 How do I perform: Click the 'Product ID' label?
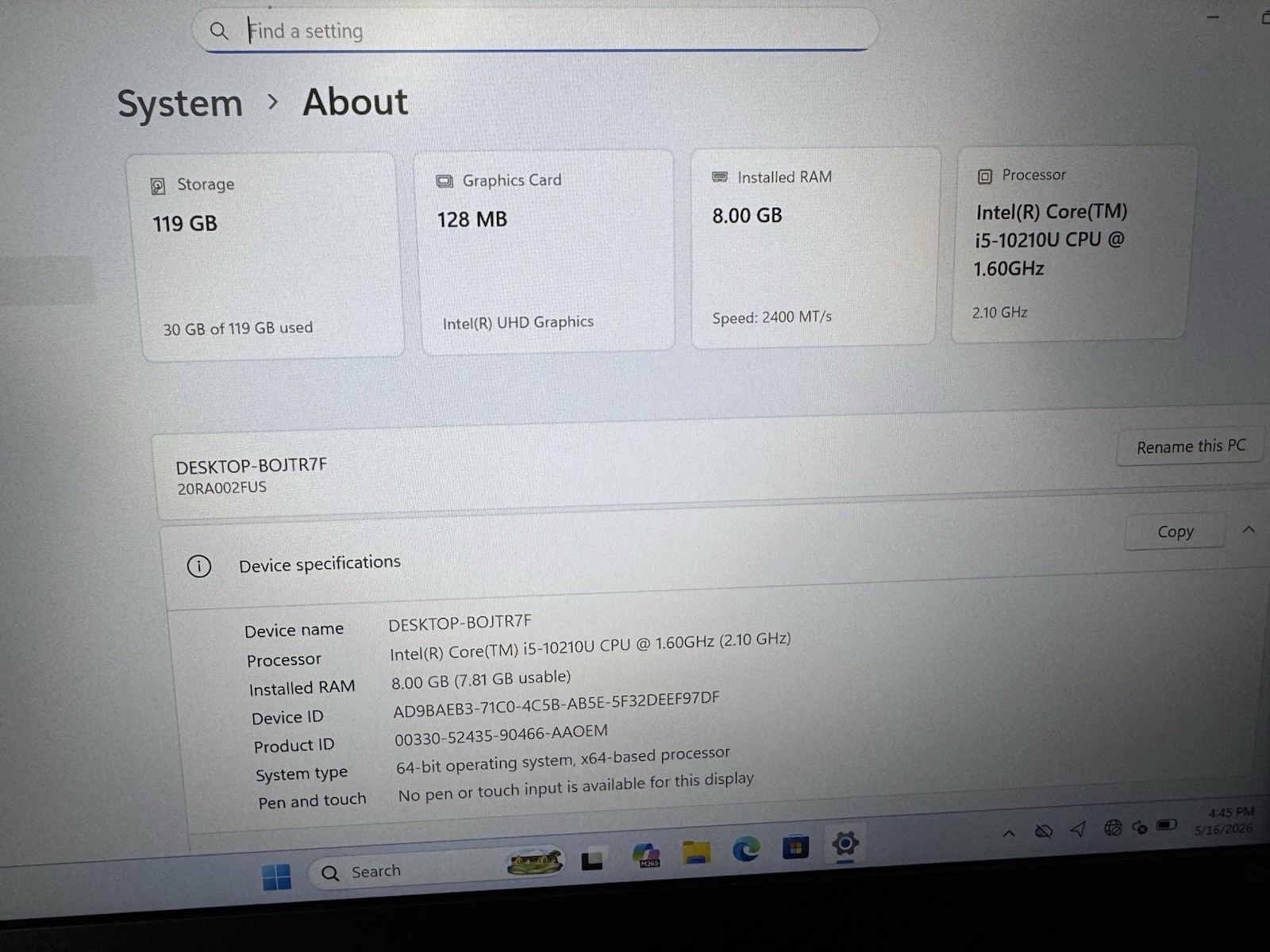click(294, 746)
